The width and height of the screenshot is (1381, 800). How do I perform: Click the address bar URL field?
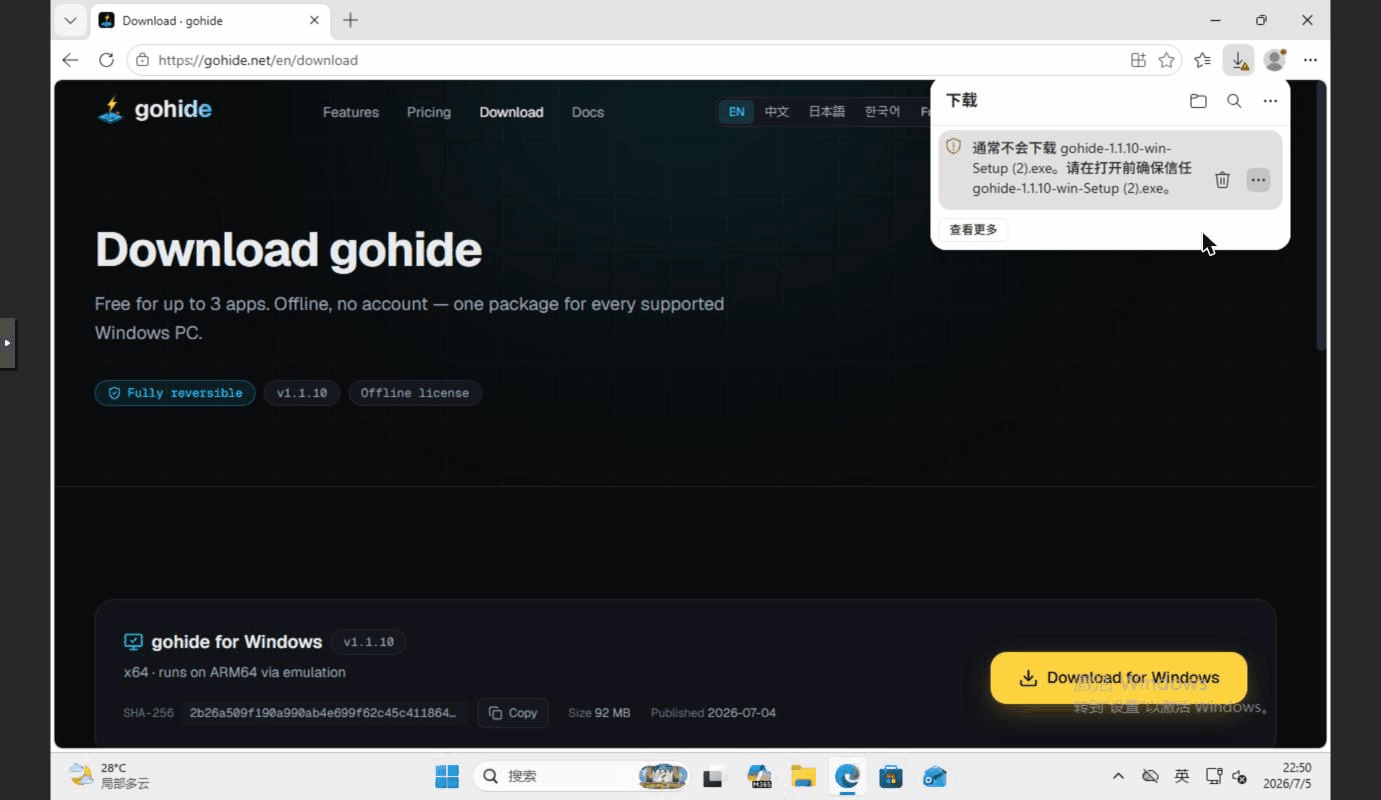[638, 60]
